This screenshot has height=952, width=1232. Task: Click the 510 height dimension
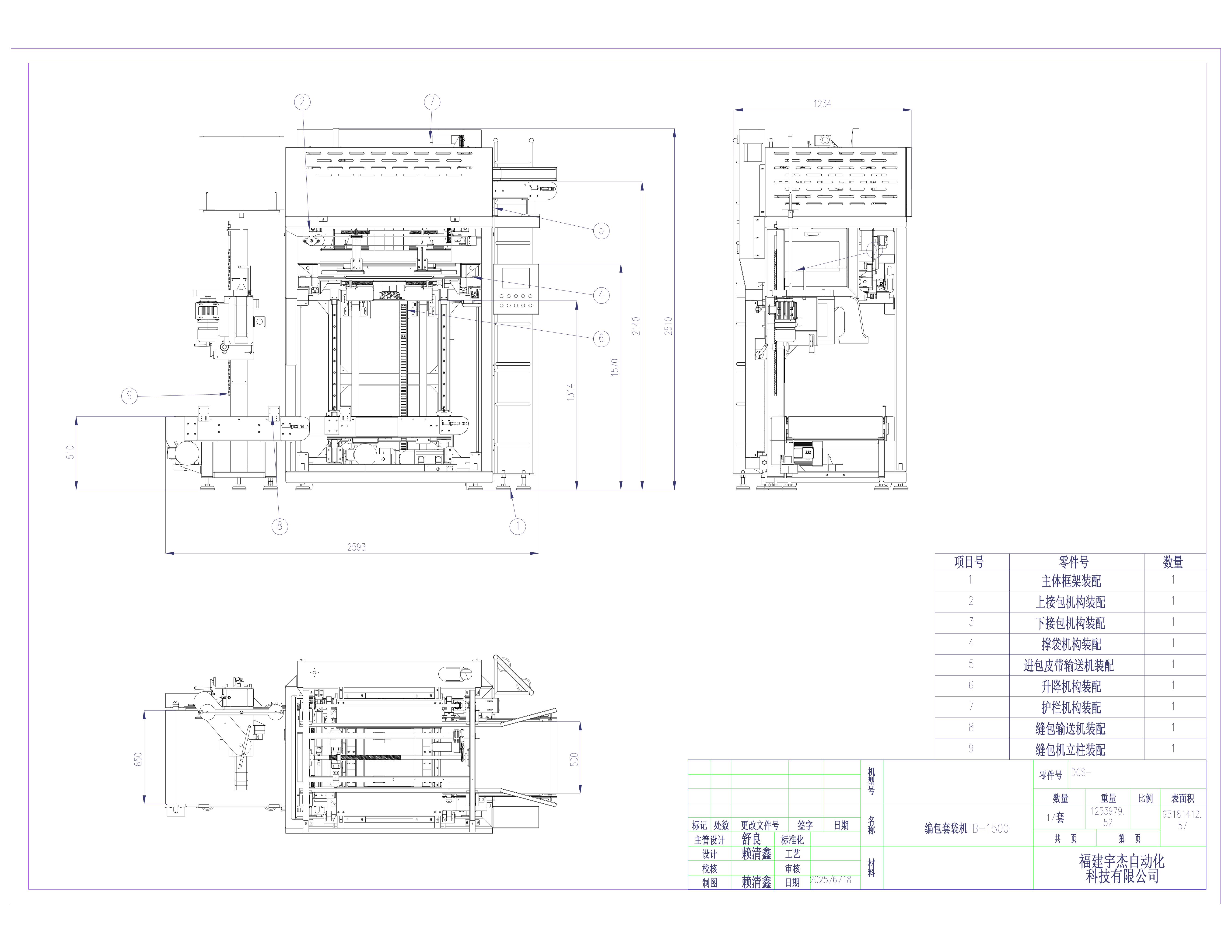(x=70, y=452)
